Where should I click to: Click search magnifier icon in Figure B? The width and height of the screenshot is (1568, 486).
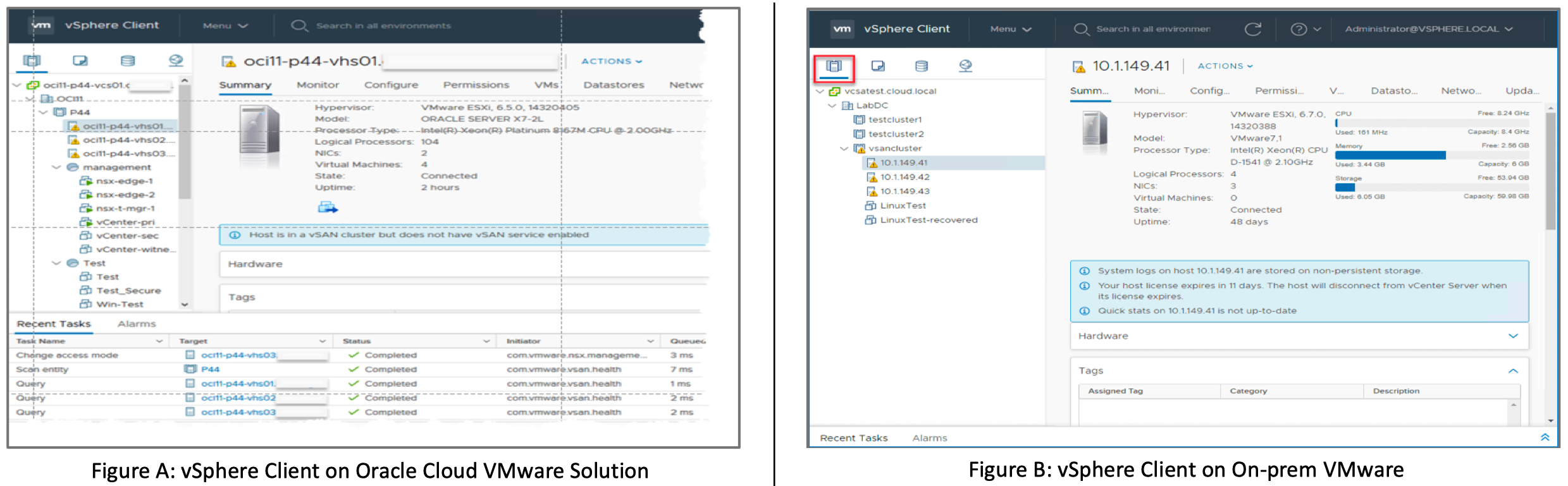click(x=1082, y=29)
